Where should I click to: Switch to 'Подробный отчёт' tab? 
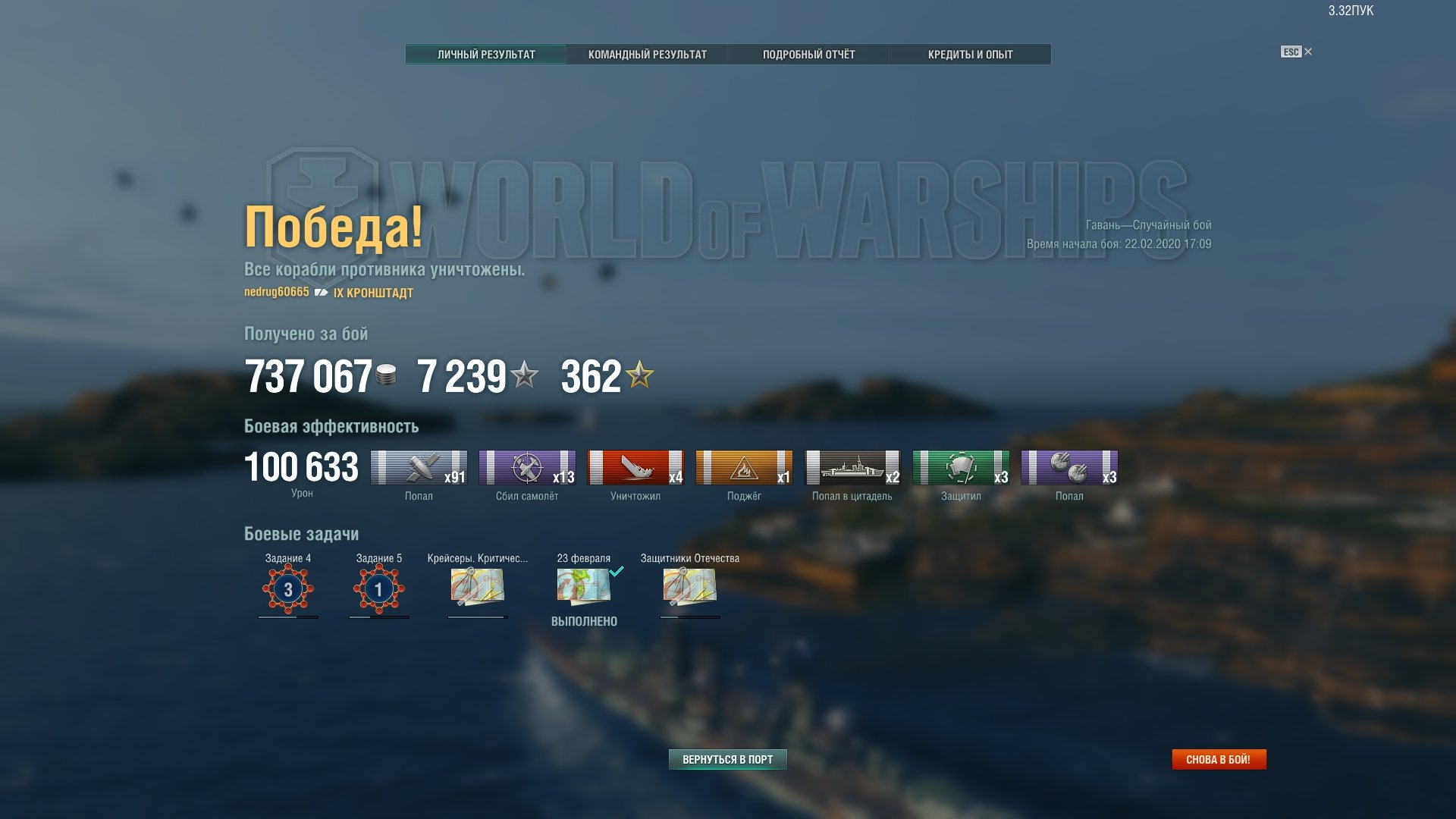(809, 55)
